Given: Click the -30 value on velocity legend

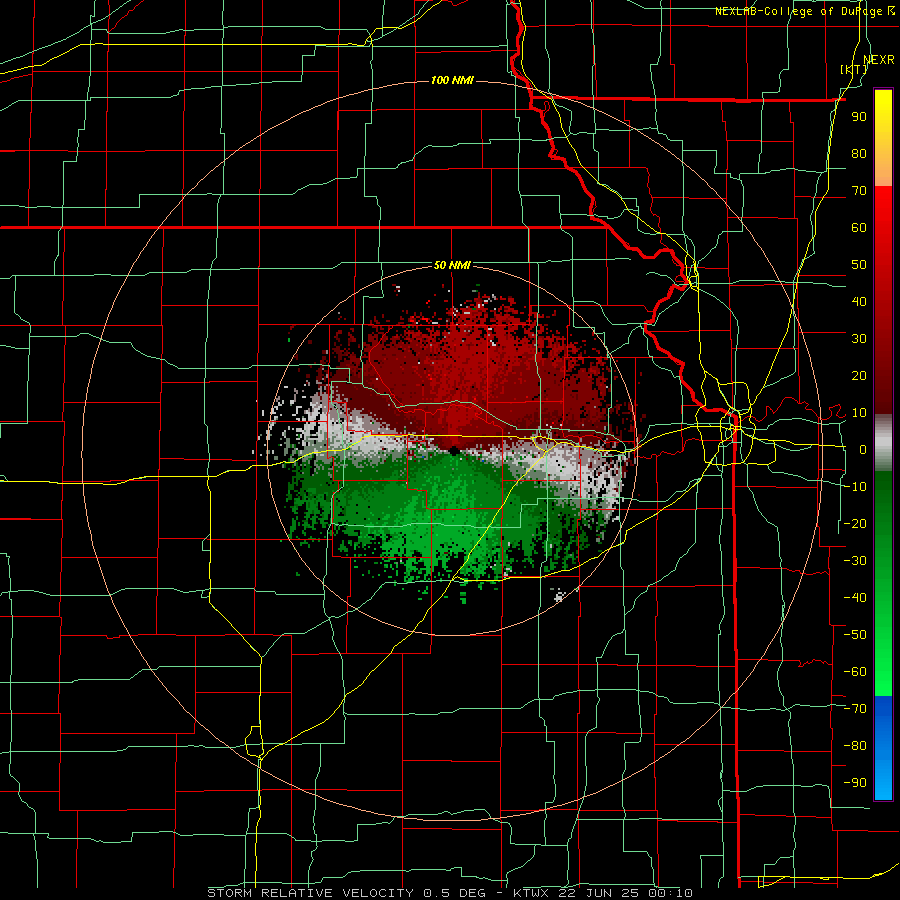Looking at the screenshot, I should point(855,561).
